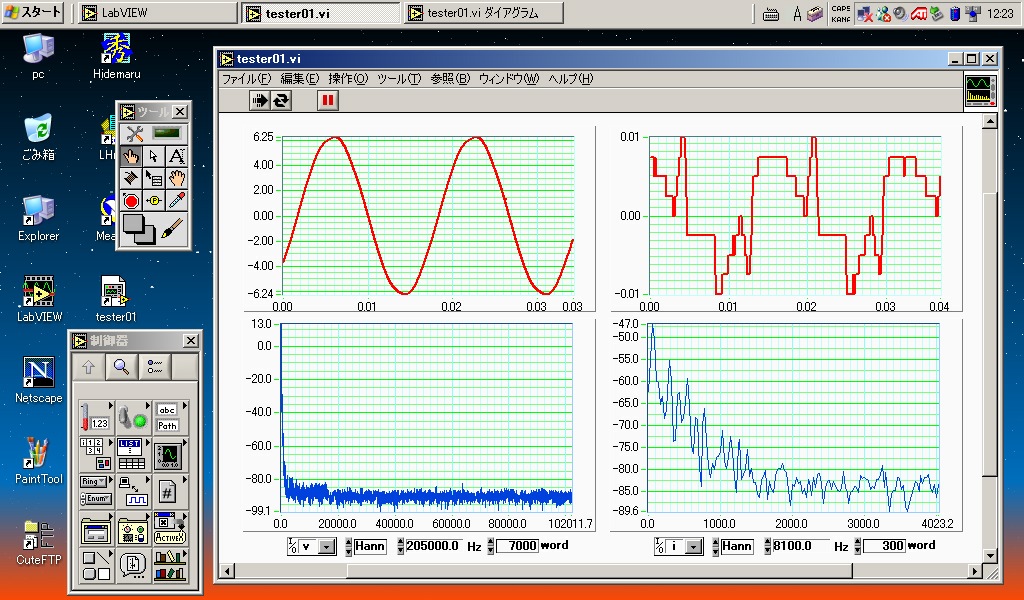Open the Boolean switch and LED subpalette
Screen dimensions: 1024x600
[133, 417]
